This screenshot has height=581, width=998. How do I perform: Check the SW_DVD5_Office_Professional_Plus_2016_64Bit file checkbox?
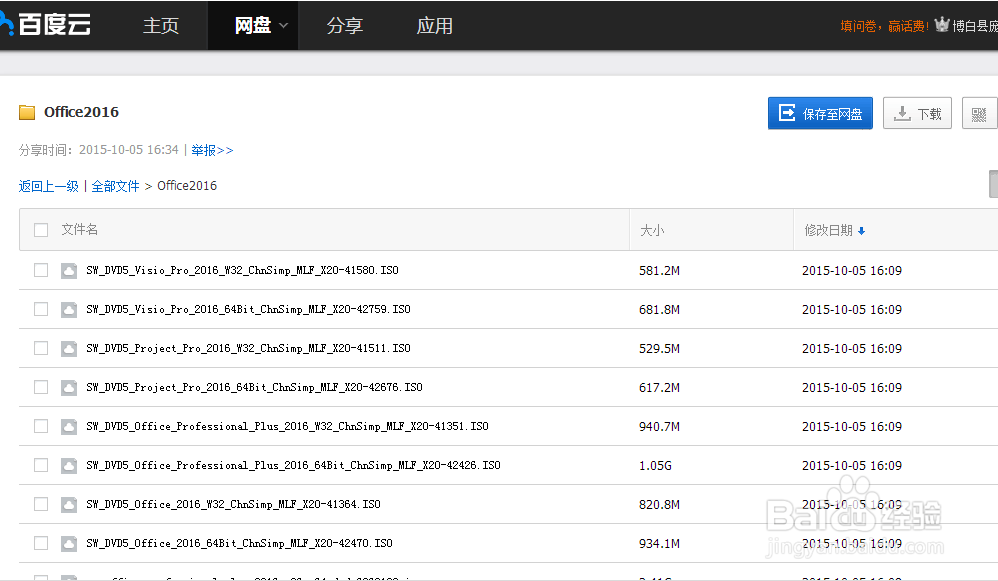click(x=40, y=465)
